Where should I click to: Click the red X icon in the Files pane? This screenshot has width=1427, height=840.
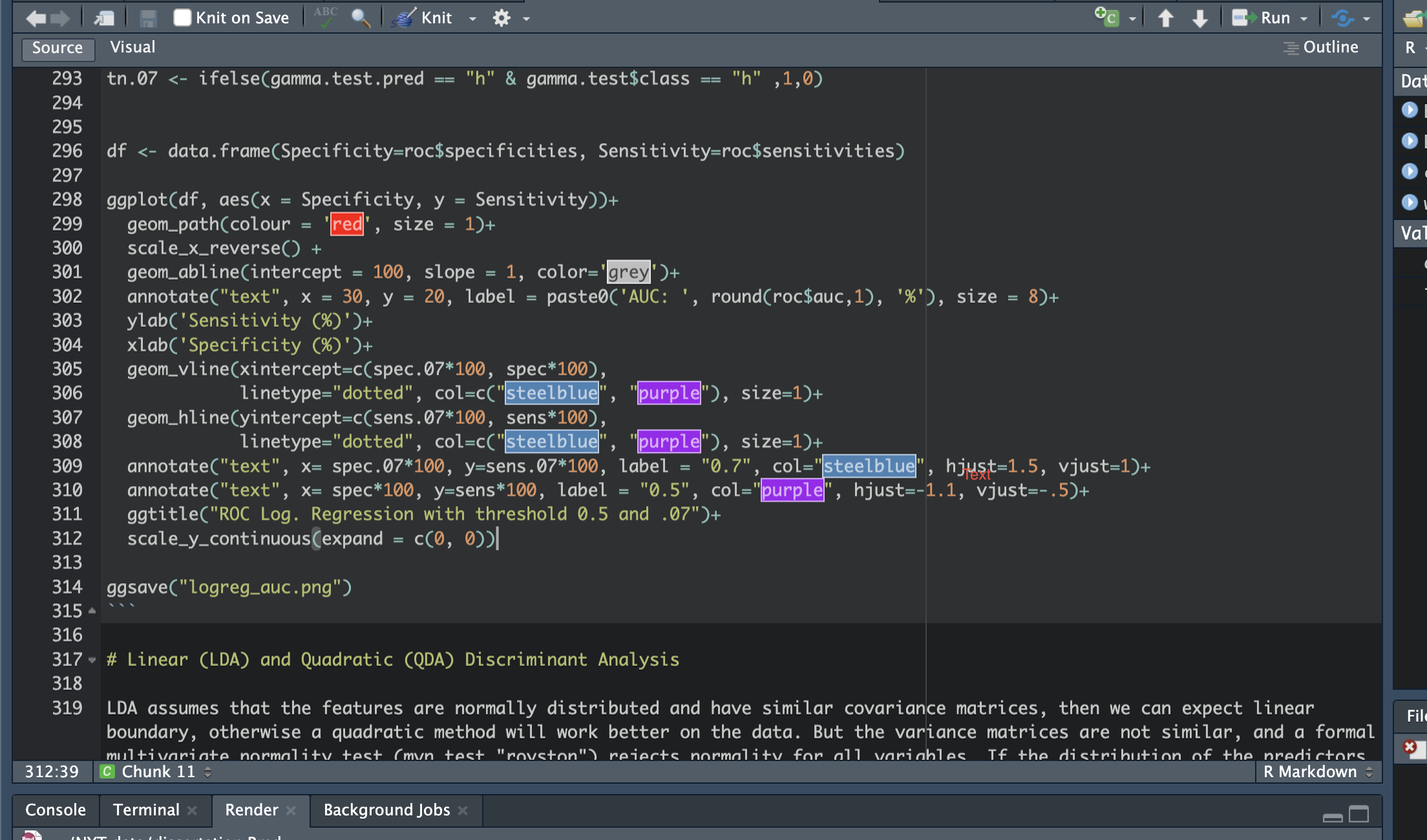[1410, 748]
